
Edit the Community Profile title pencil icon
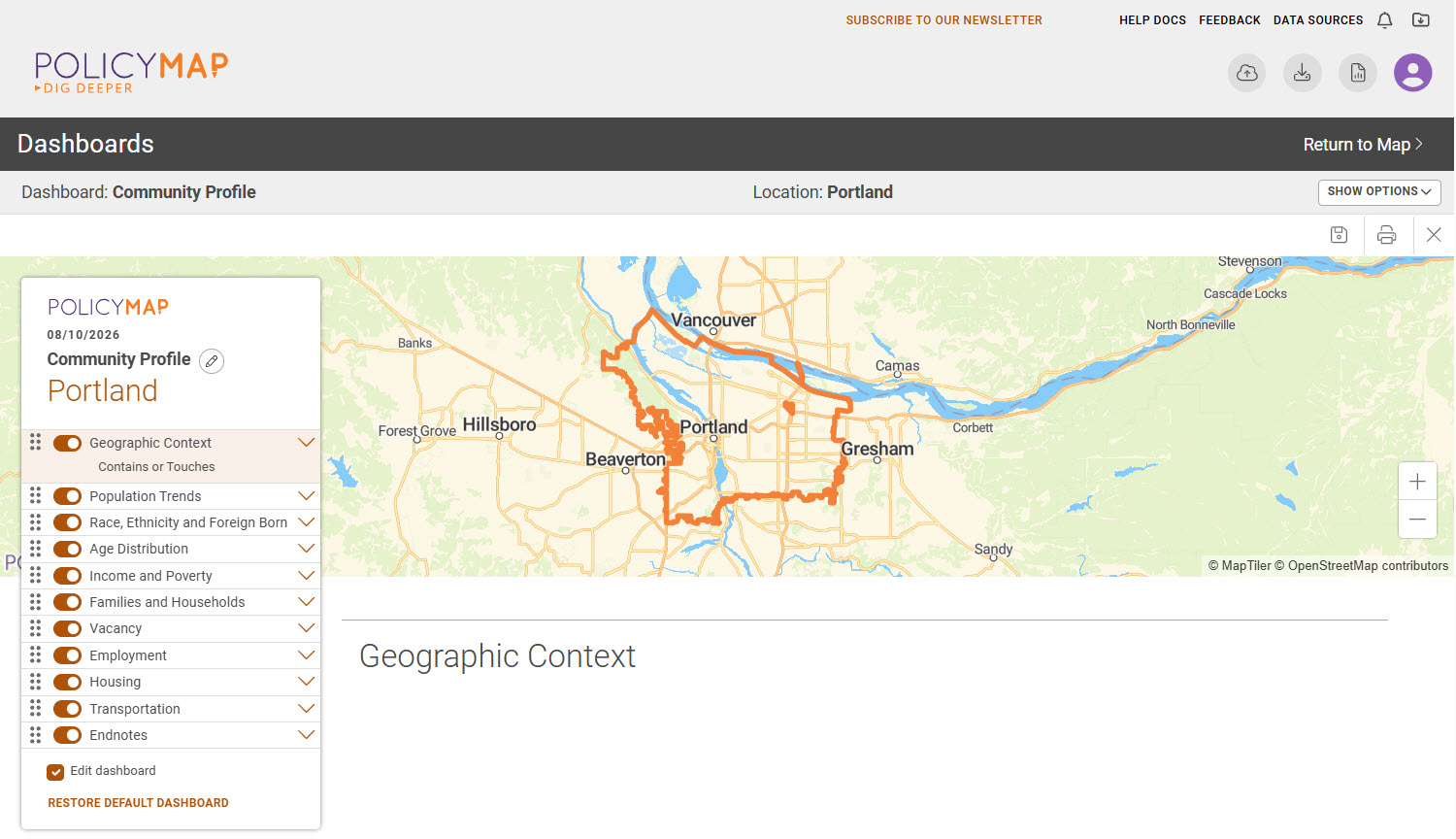(x=212, y=361)
